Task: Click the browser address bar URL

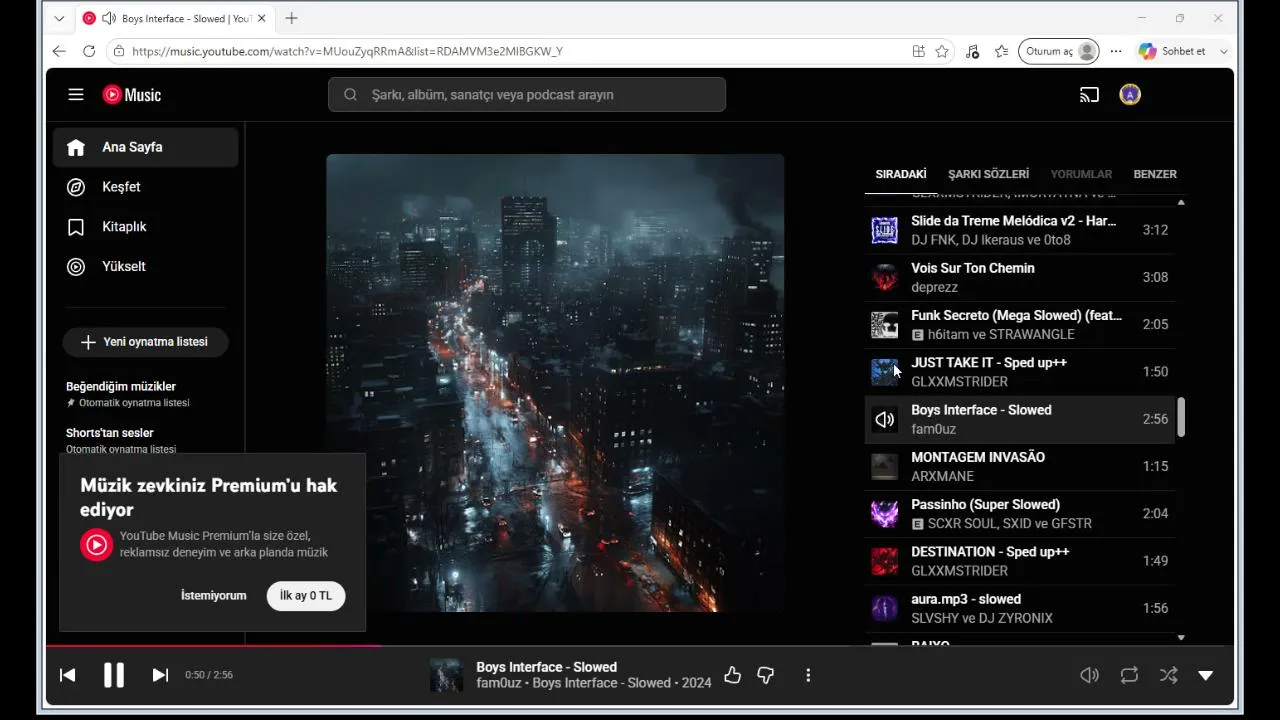Action: 347,51
